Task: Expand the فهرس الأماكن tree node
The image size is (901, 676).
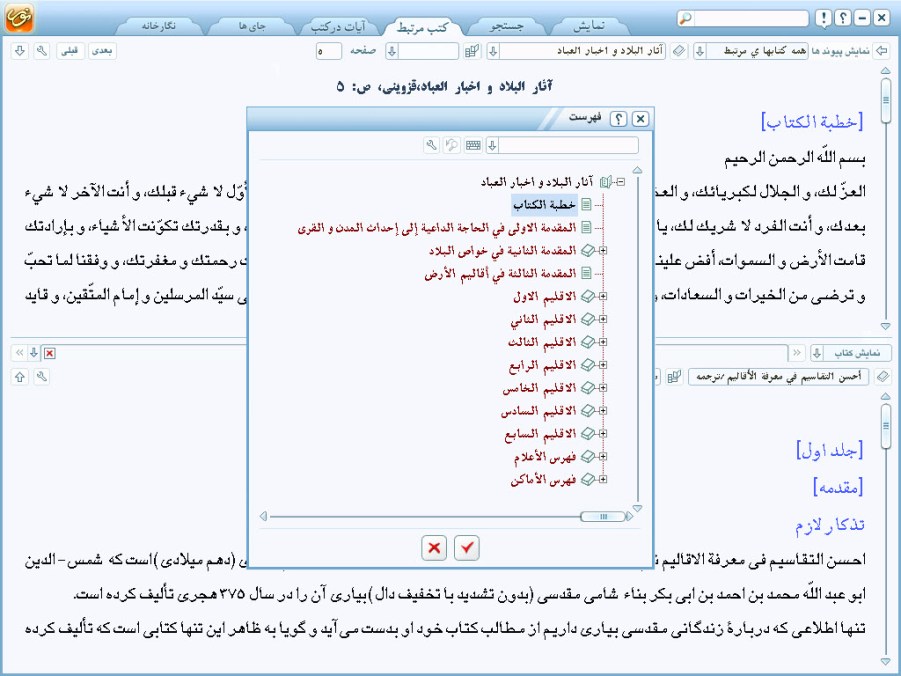Action: (603, 479)
